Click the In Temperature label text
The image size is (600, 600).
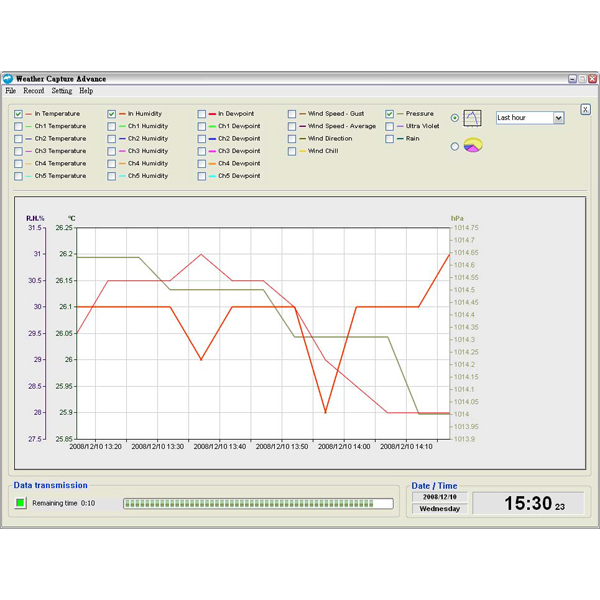(x=57, y=114)
